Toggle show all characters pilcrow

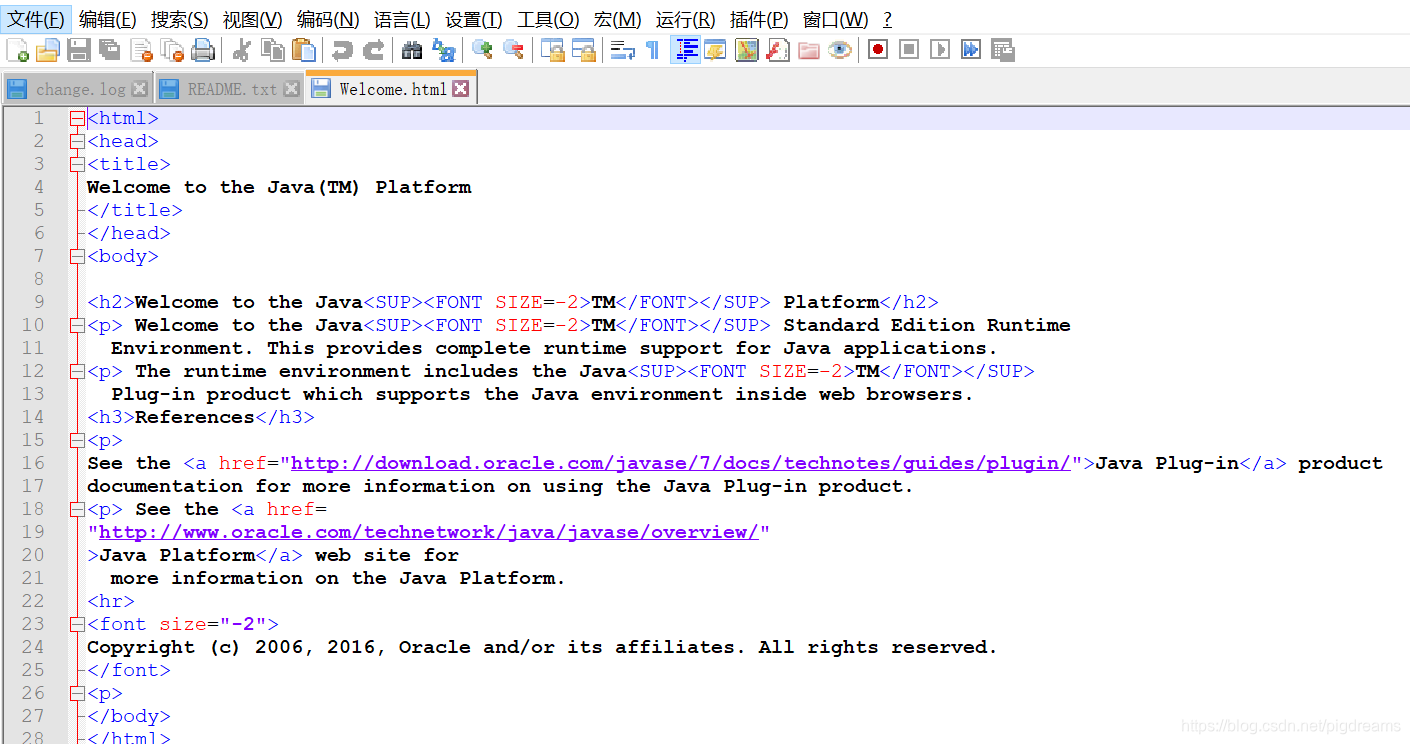click(652, 49)
